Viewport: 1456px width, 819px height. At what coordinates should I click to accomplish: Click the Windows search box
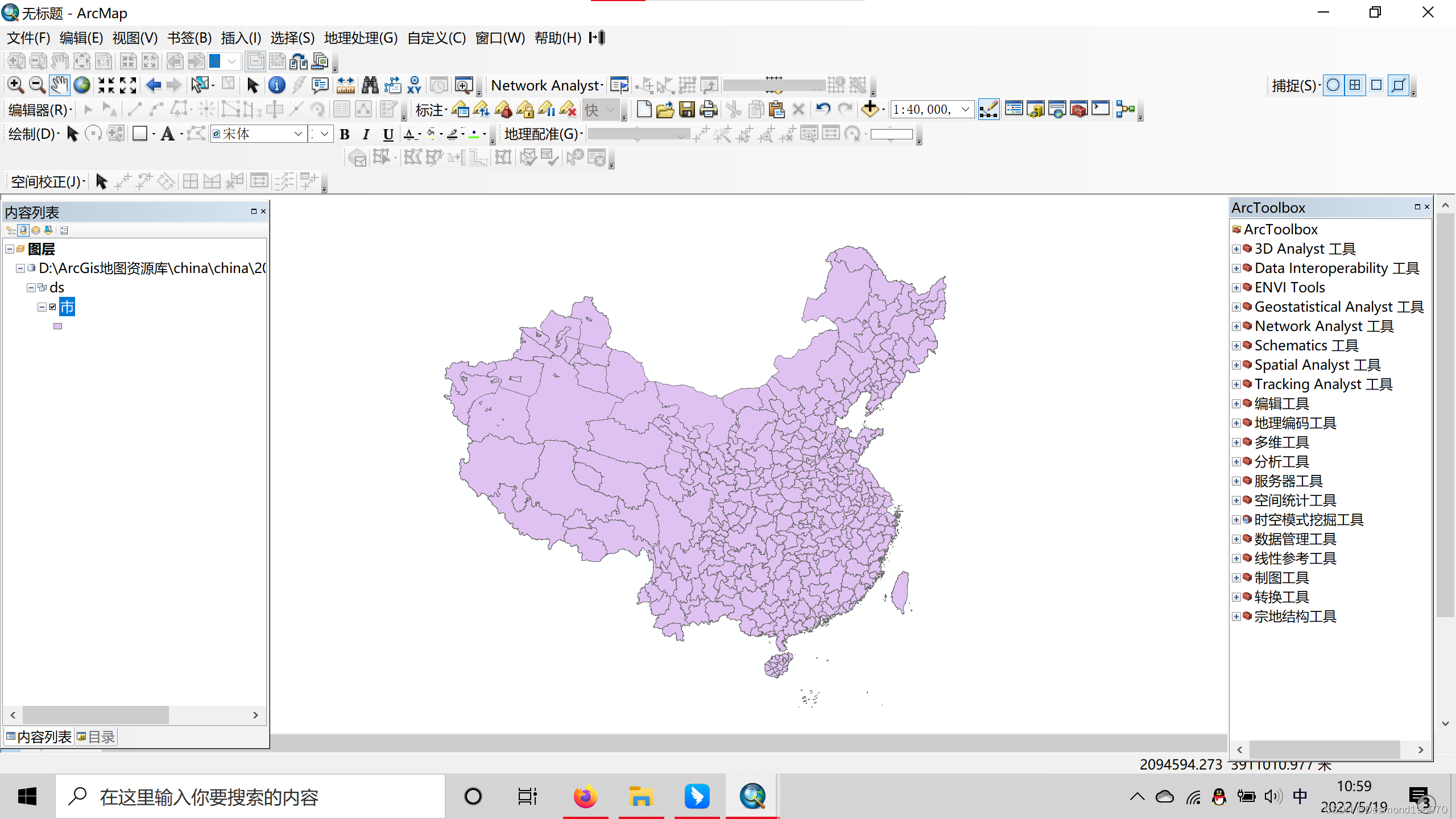coord(250,797)
